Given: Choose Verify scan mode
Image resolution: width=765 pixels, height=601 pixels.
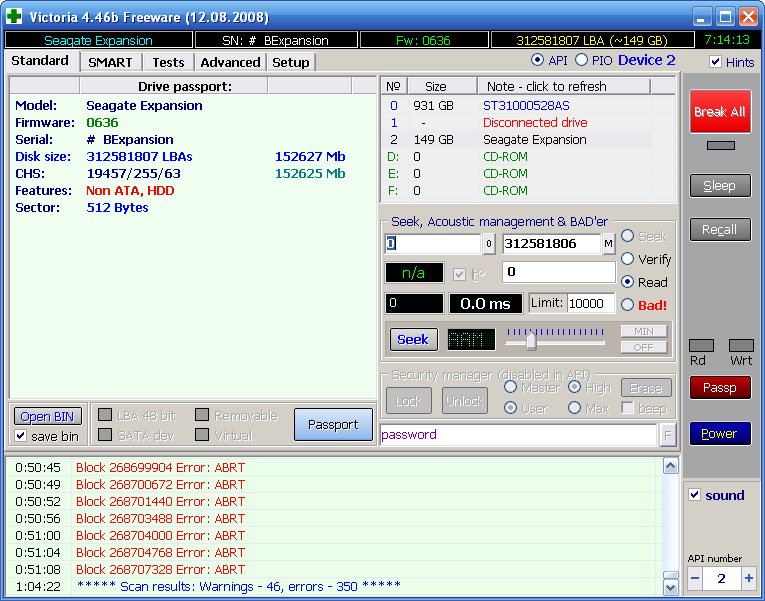Looking at the screenshot, I should click(x=627, y=259).
